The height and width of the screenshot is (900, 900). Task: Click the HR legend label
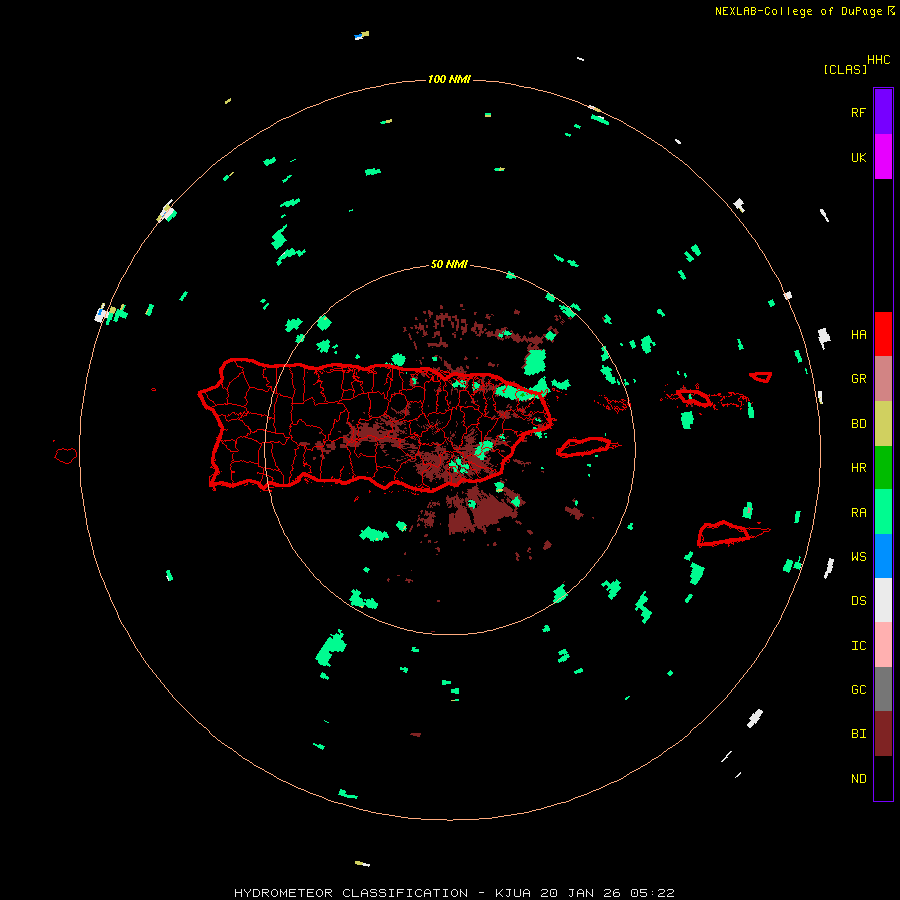pyautogui.click(x=859, y=468)
